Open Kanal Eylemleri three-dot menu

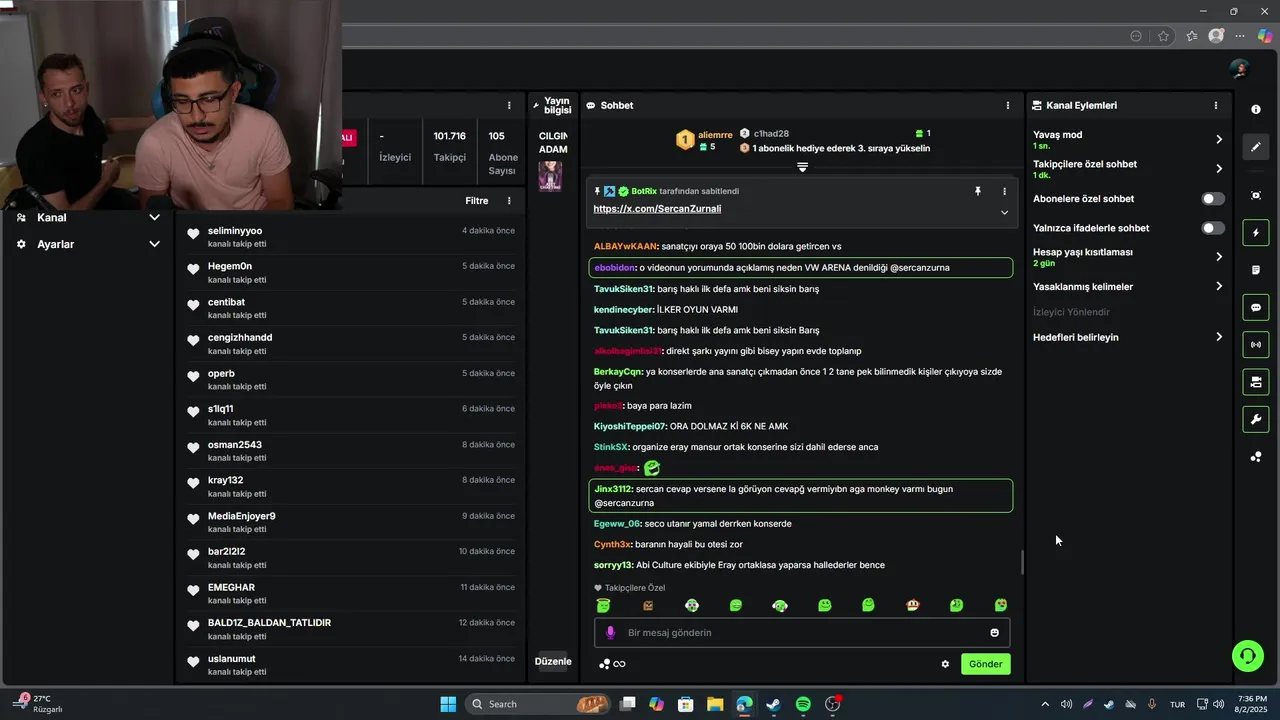coord(1216,105)
